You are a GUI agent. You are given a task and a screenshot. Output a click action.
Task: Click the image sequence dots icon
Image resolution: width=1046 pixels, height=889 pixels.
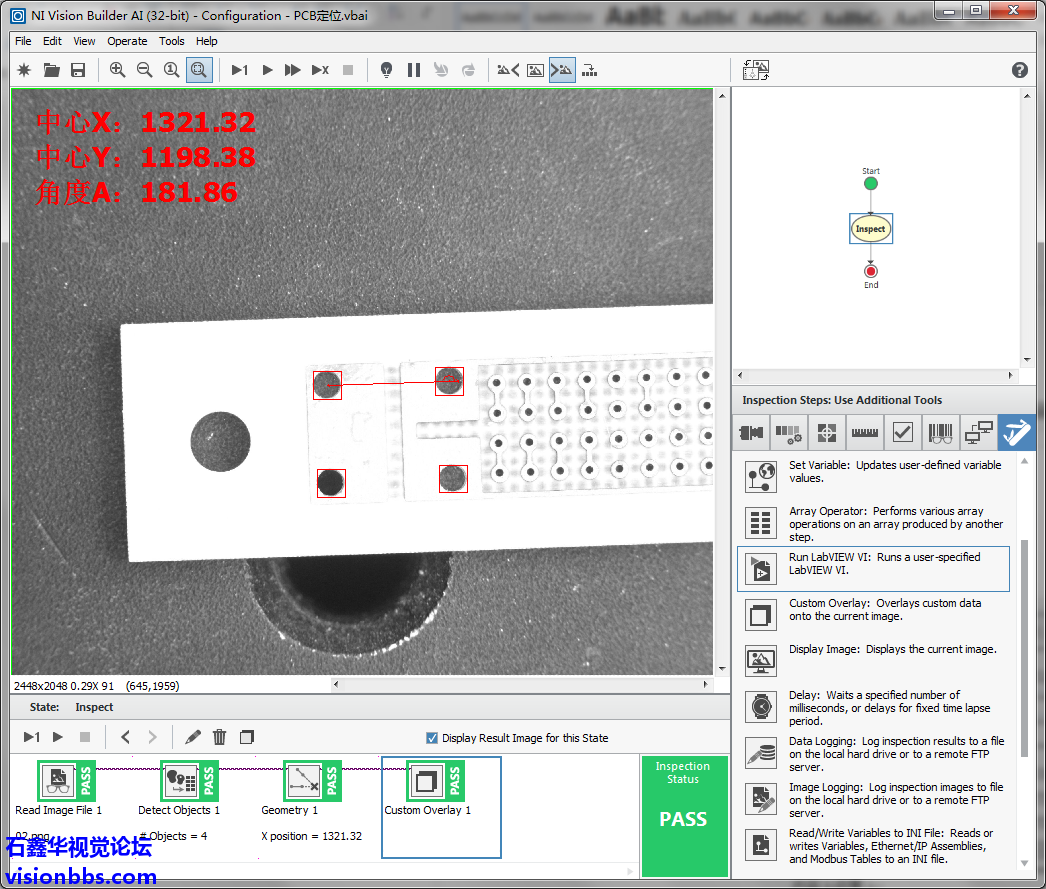(590, 70)
